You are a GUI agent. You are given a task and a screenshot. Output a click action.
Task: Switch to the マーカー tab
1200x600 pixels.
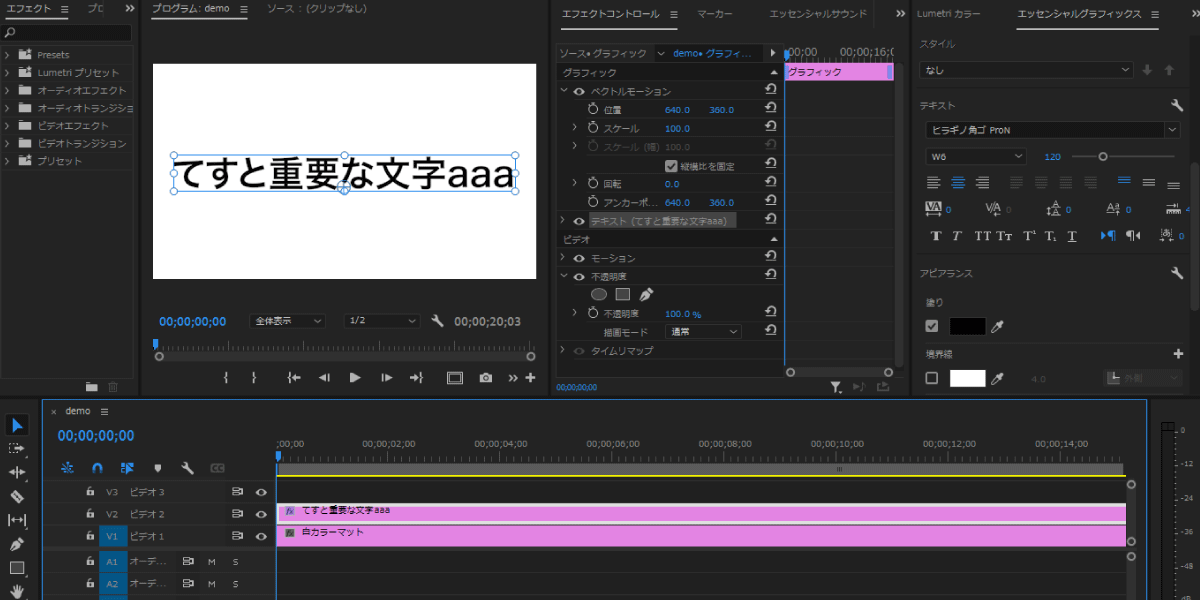pos(714,14)
